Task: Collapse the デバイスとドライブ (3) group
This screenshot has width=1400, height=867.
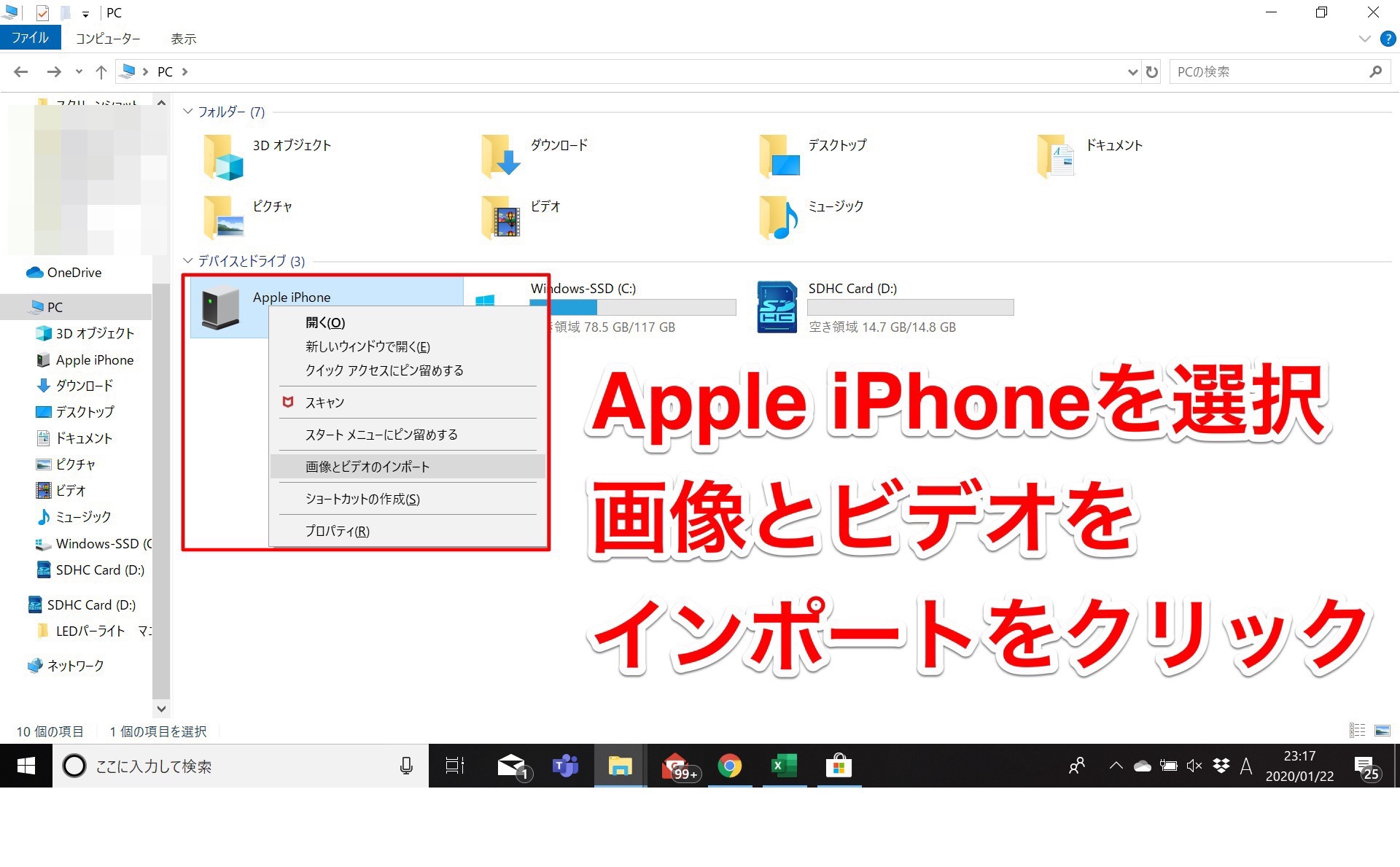Action: click(x=188, y=261)
